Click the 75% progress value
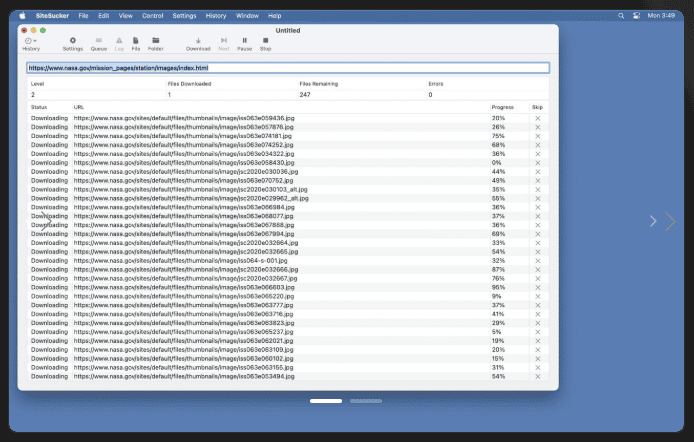694x442 pixels. pyautogui.click(x=498, y=136)
